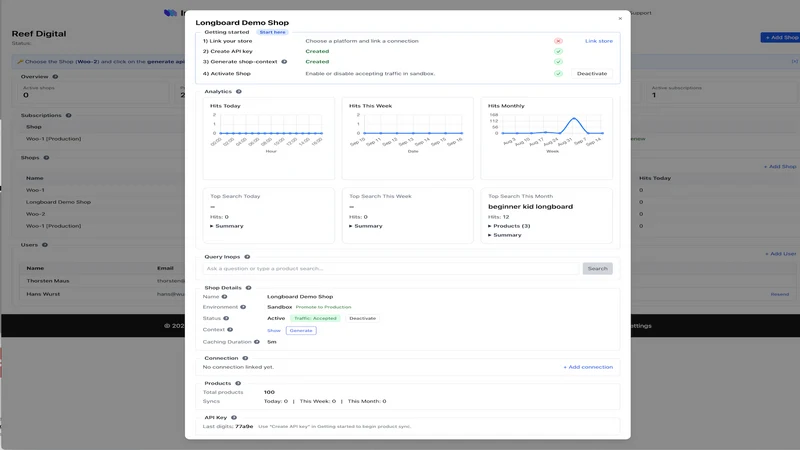Viewport: 800px width, 450px height.
Task: Select Woo-1 [Production] under Subscriptions
Action: pyautogui.click(x=54, y=139)
